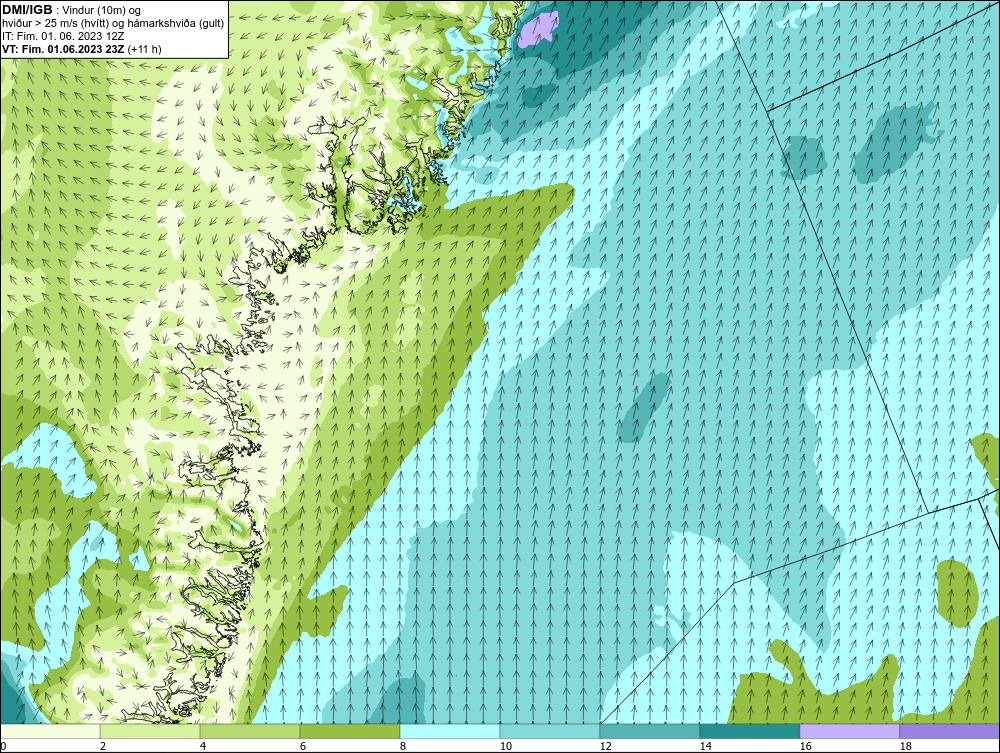Screen dimensions: 1000x753
Task: Click the 10-12 m/s light teal legend swatch
Action: point(550,732)
